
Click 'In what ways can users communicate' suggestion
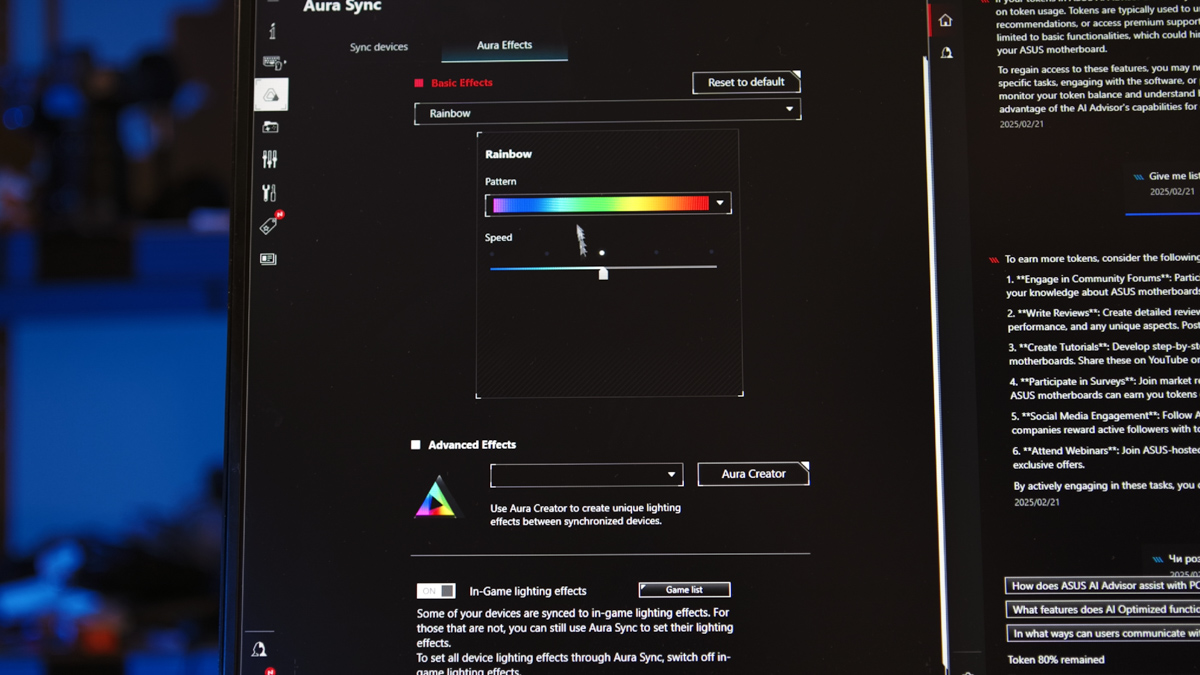tap(1103, 633)
